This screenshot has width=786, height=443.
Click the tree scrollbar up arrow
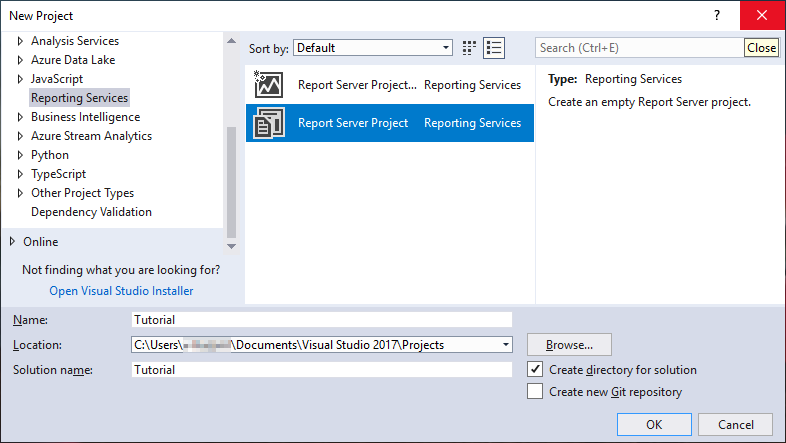click(231, 41)
